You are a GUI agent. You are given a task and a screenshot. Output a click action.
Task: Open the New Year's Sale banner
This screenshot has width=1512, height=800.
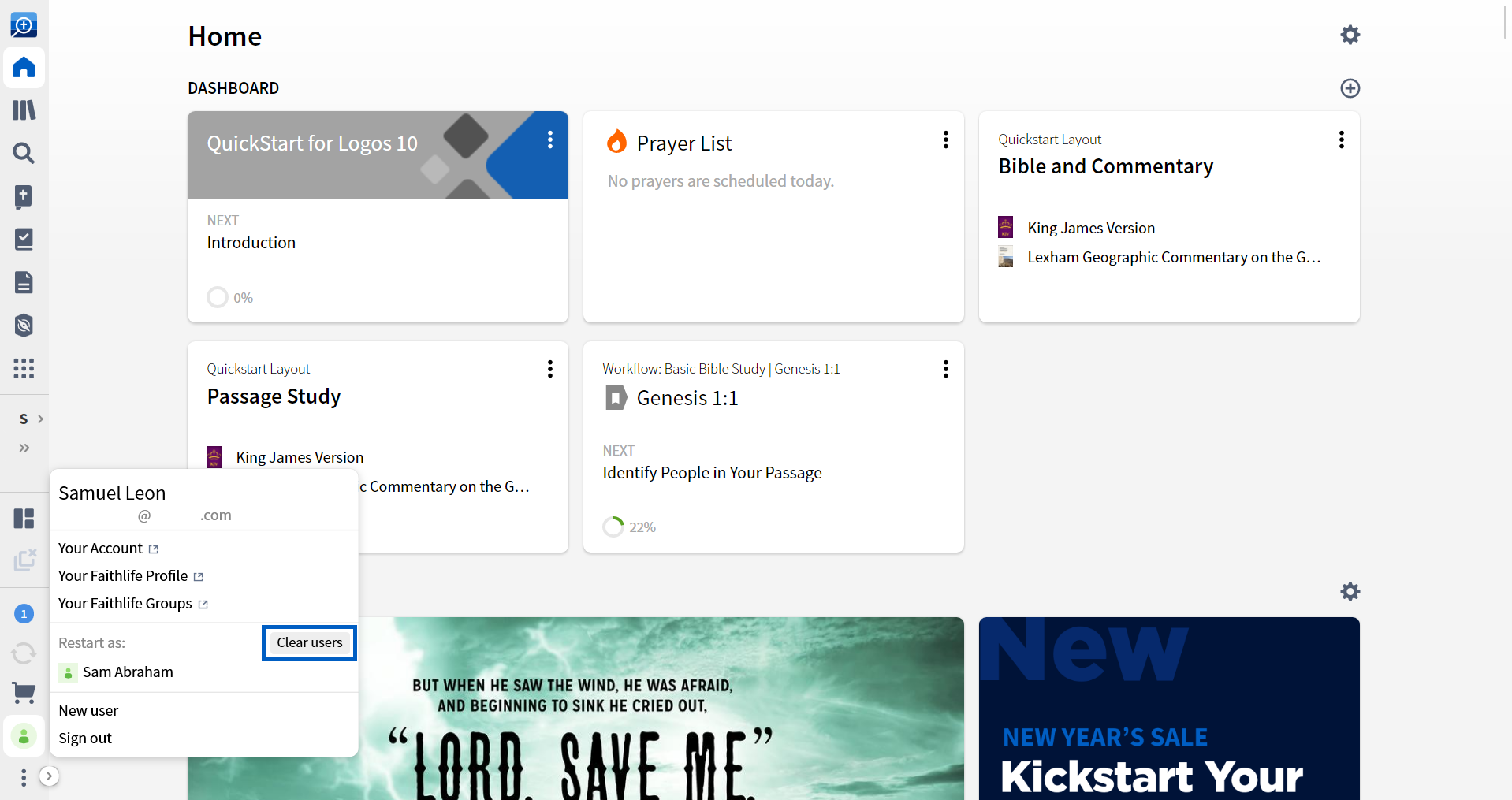1169,709
